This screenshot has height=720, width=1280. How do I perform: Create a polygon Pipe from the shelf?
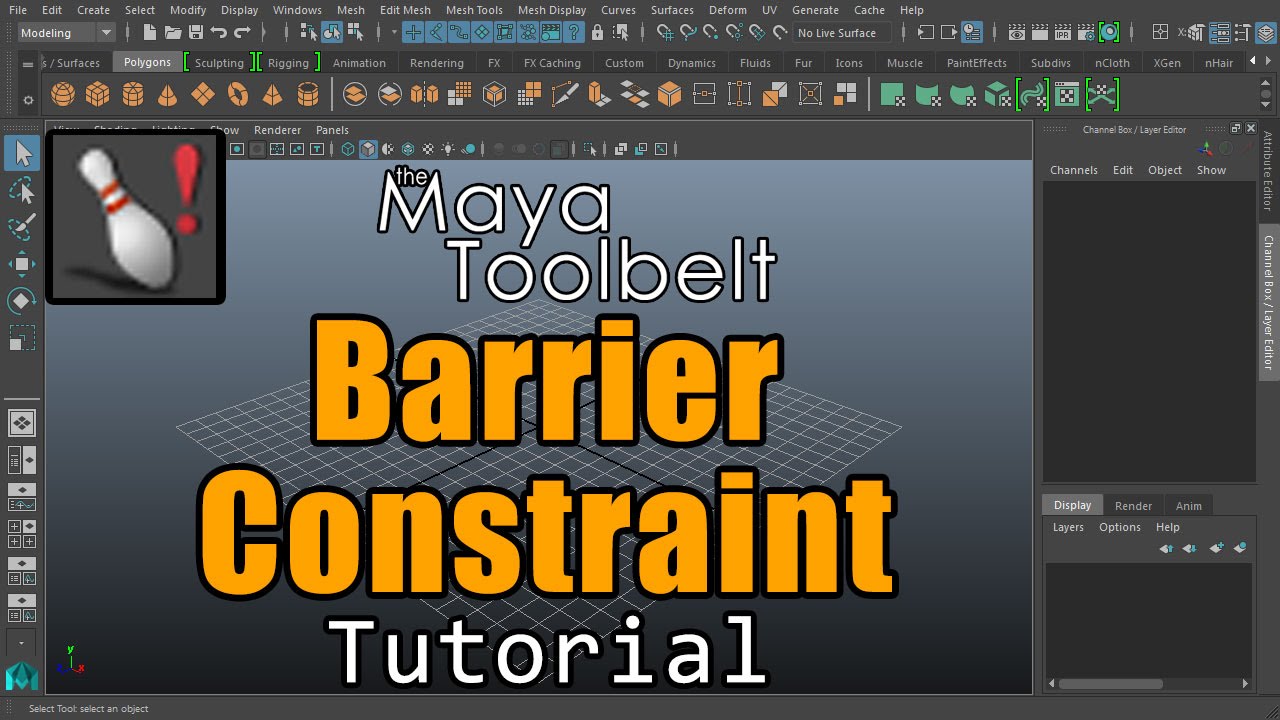pos(308,95)
